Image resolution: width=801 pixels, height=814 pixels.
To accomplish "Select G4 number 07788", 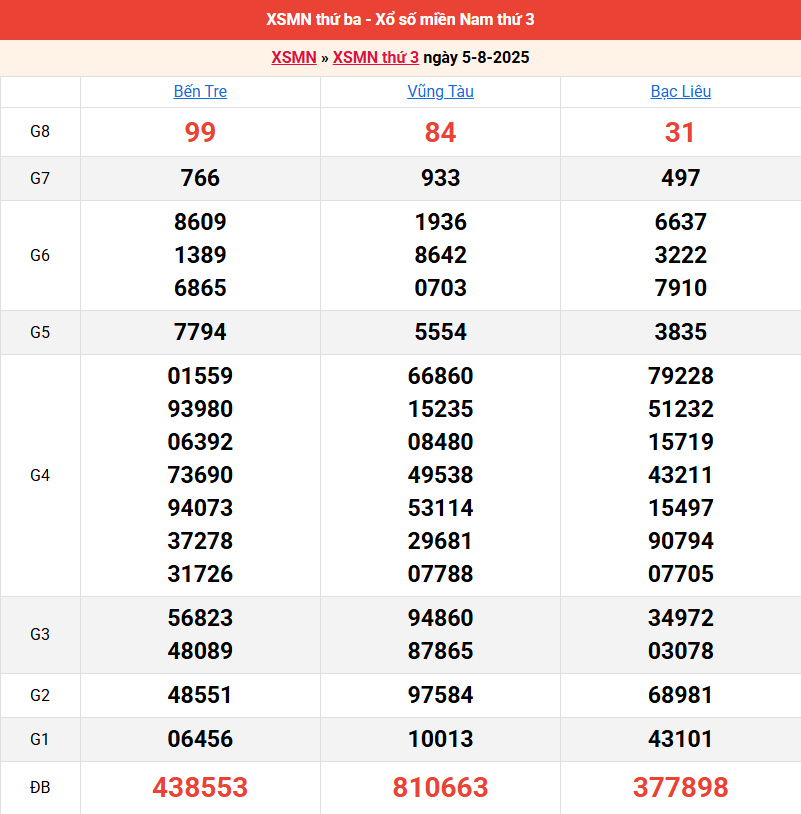I will point(440,574).
